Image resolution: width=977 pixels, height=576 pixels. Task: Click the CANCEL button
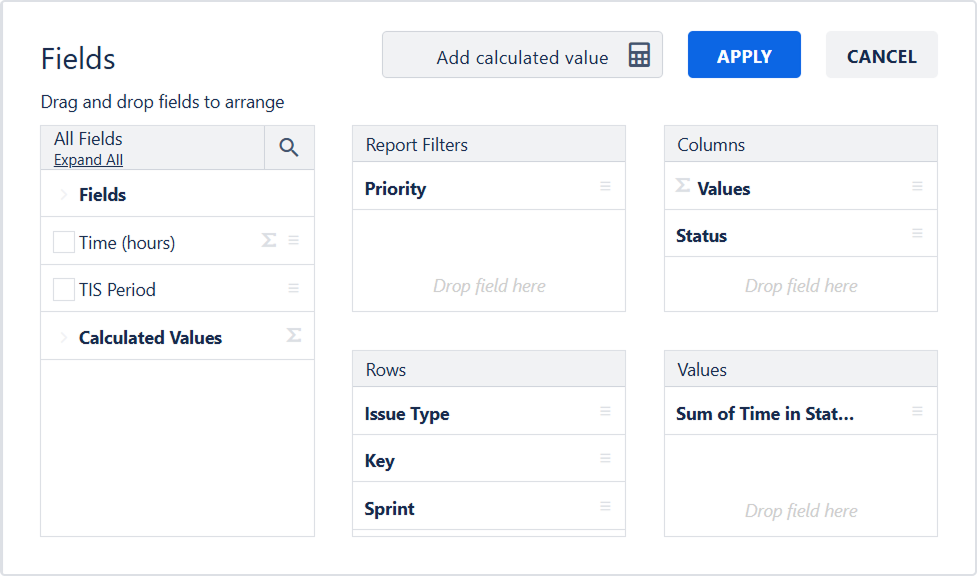tap(881, 56)
